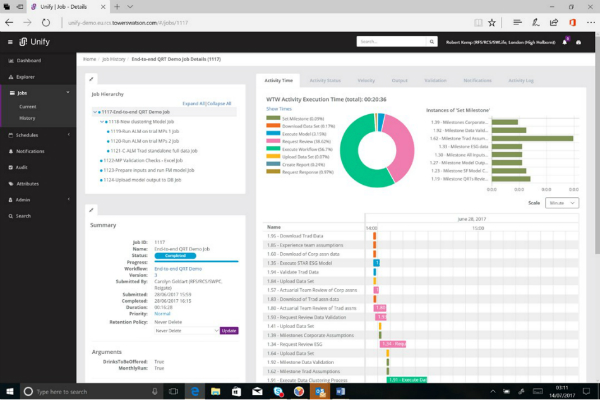
Task: Click the Expand All link
Action: [194, 104]
